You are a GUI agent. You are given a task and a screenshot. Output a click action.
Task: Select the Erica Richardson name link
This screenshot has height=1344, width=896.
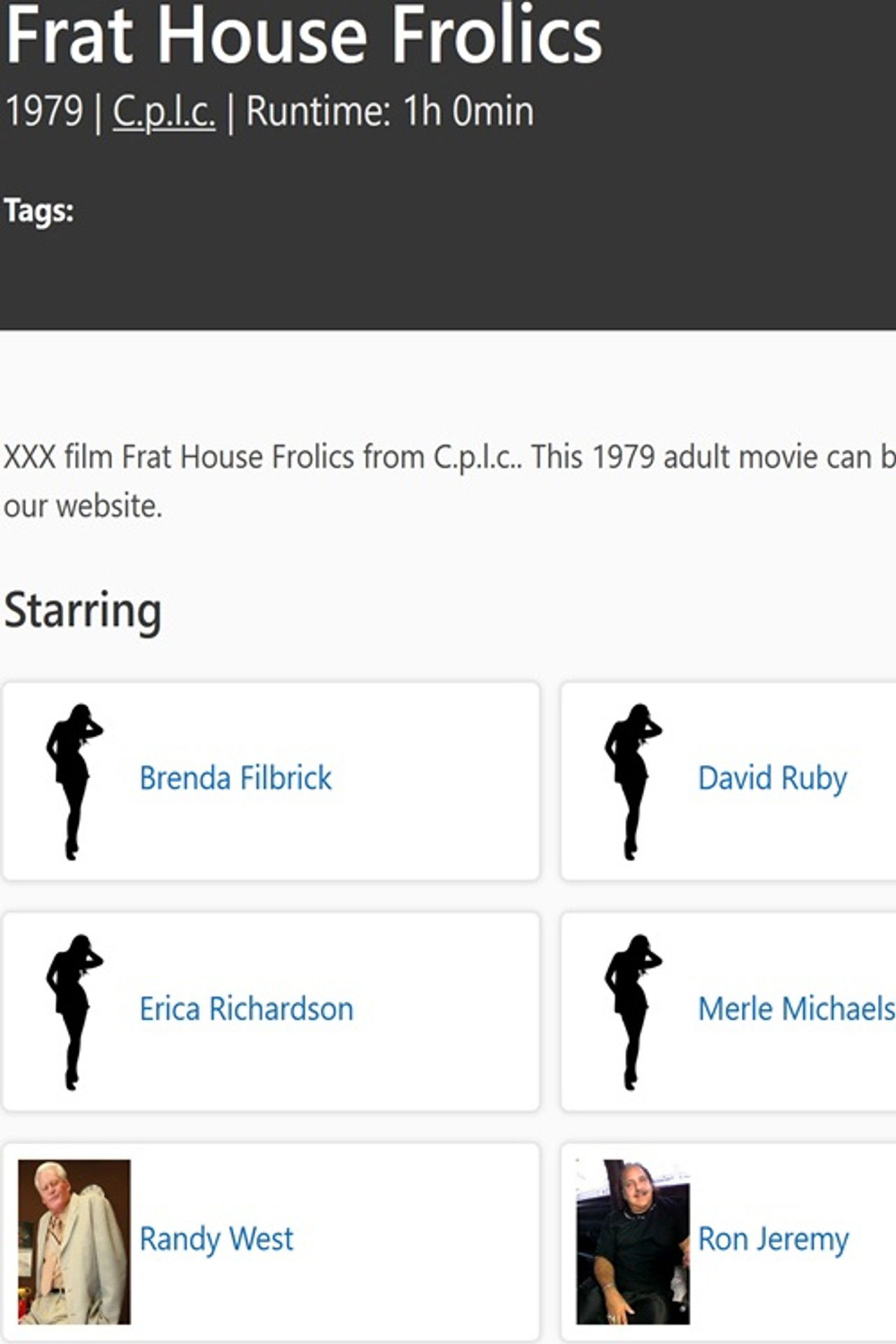246,1009
